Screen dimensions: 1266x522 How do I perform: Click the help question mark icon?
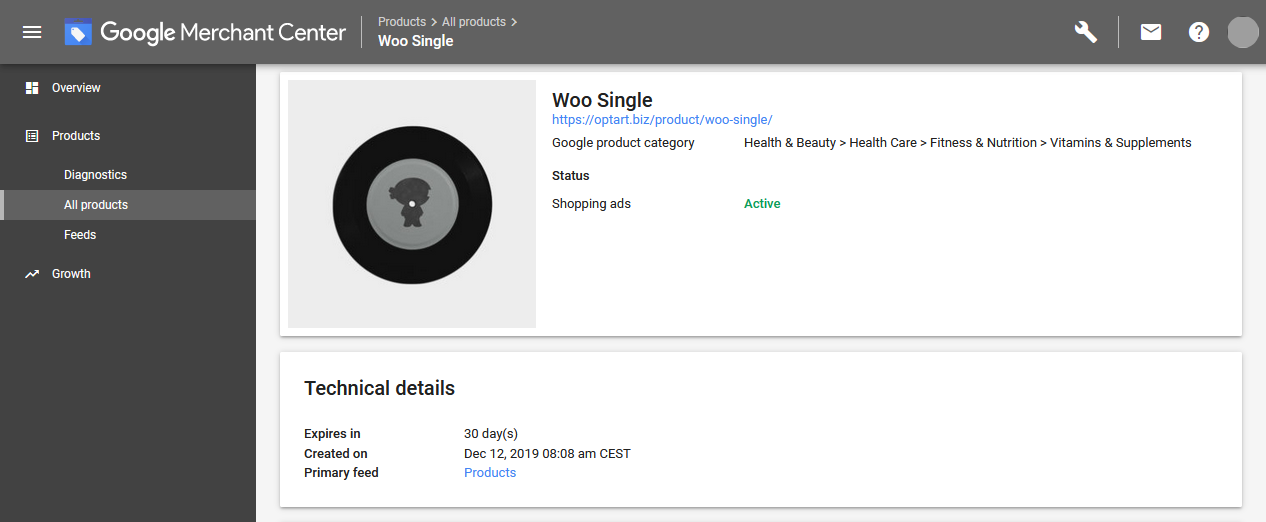(x=1199, y=32)
